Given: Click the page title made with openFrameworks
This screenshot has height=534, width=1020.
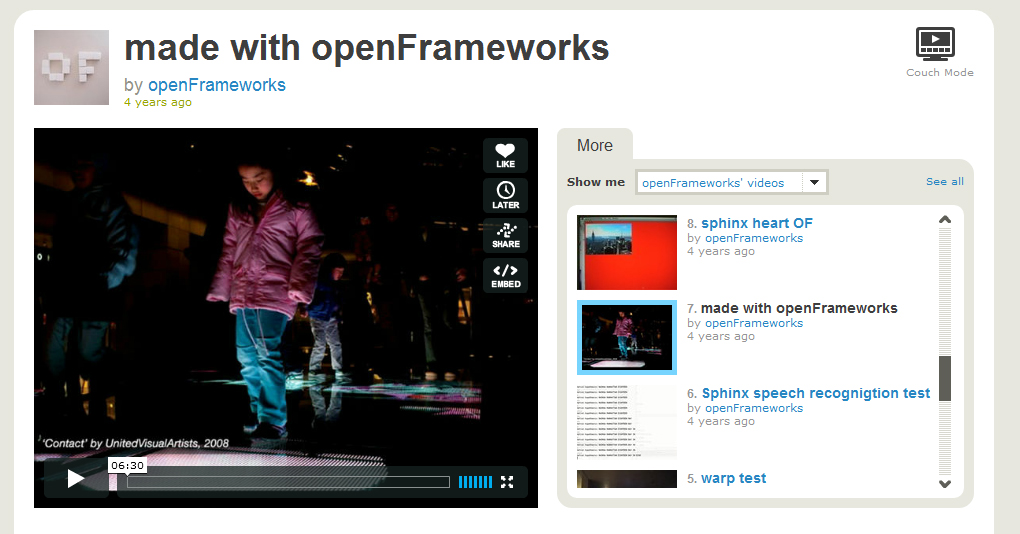Looking at the screenshot, I should [366, 48].
